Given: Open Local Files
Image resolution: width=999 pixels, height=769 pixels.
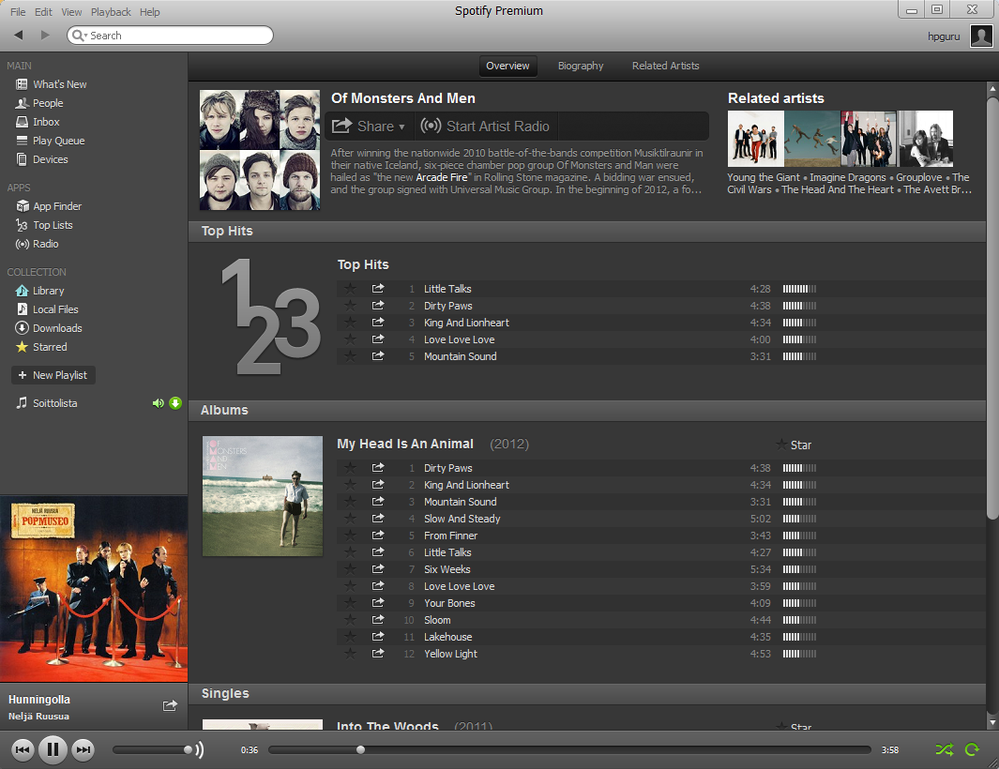Looking at the screenshot, I should (x=47, y=310).
